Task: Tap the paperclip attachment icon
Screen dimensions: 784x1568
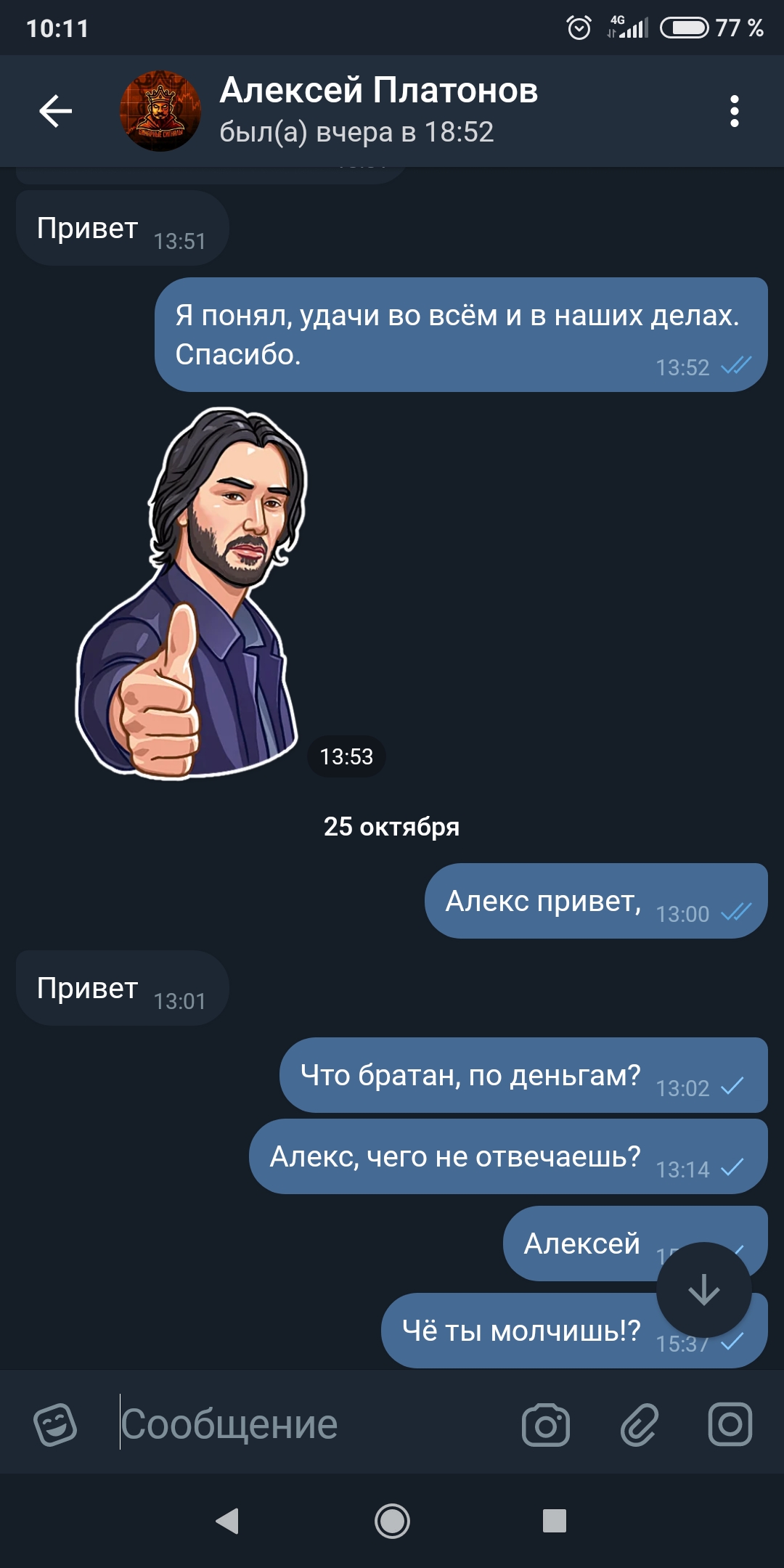Action: (x=639, y=1425)
